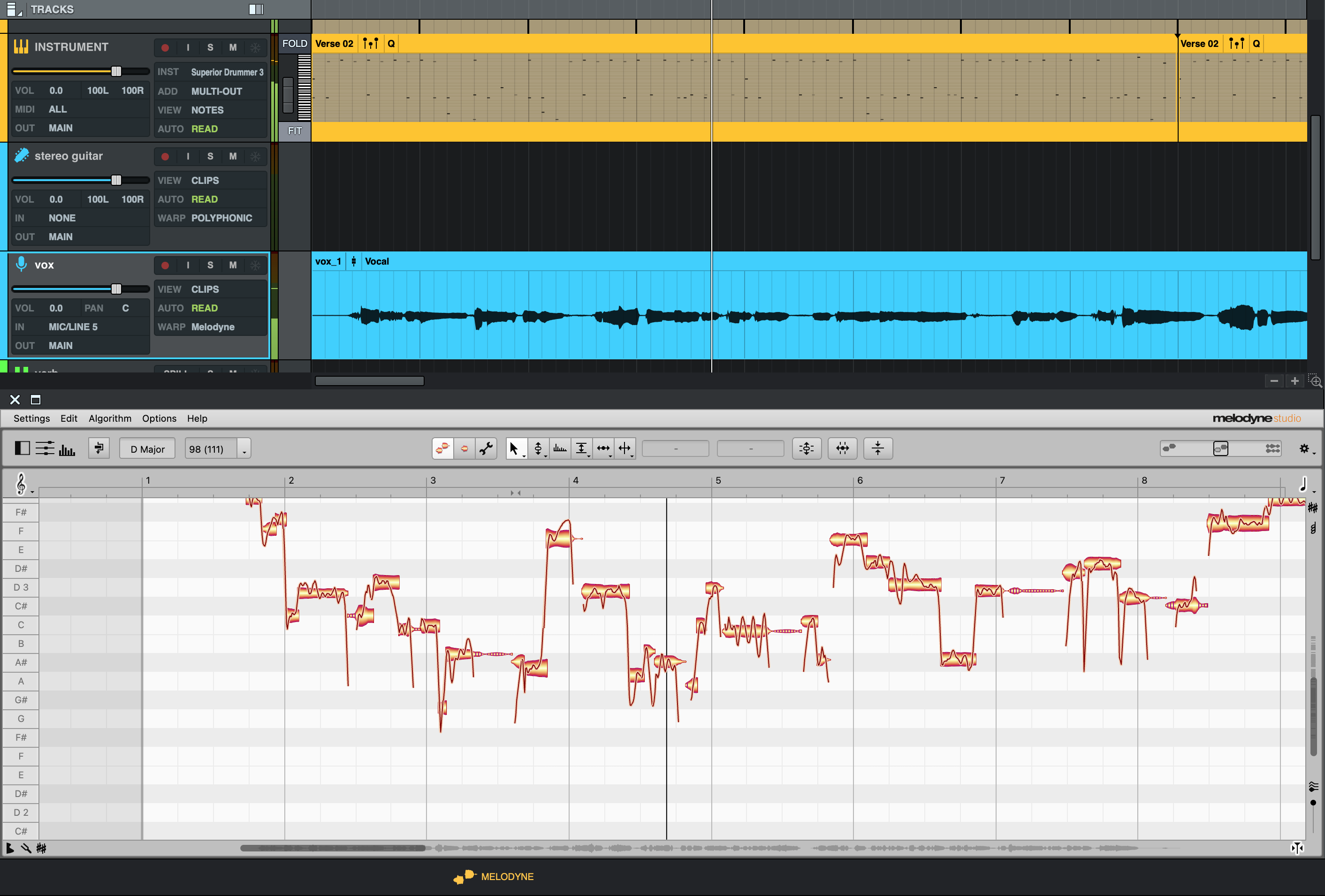Select the Pitch tool in Melodyne

tap(537, 449)
